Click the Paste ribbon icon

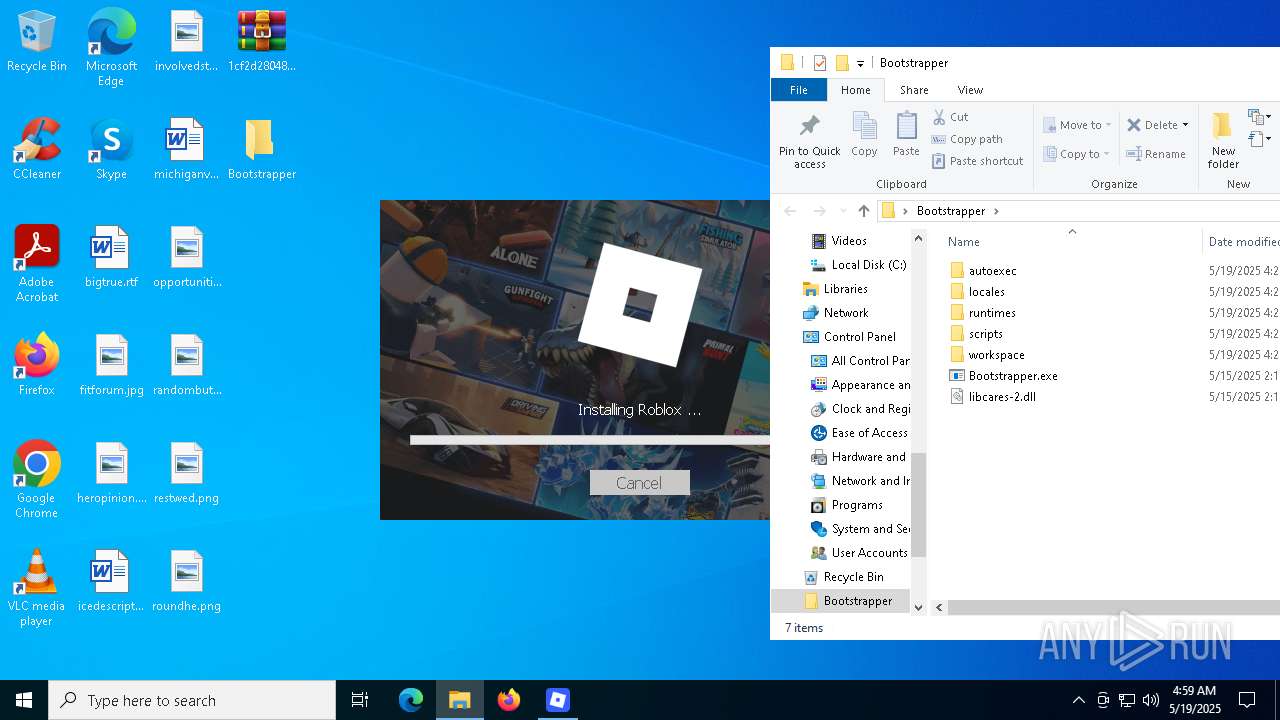[x=906, y=135]
